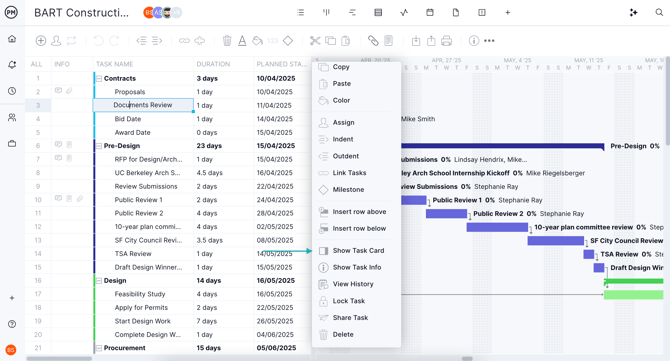Click the paste clipboard toolbar icon
The width and height of the screenshot is (670, 361).
(346, 41)
